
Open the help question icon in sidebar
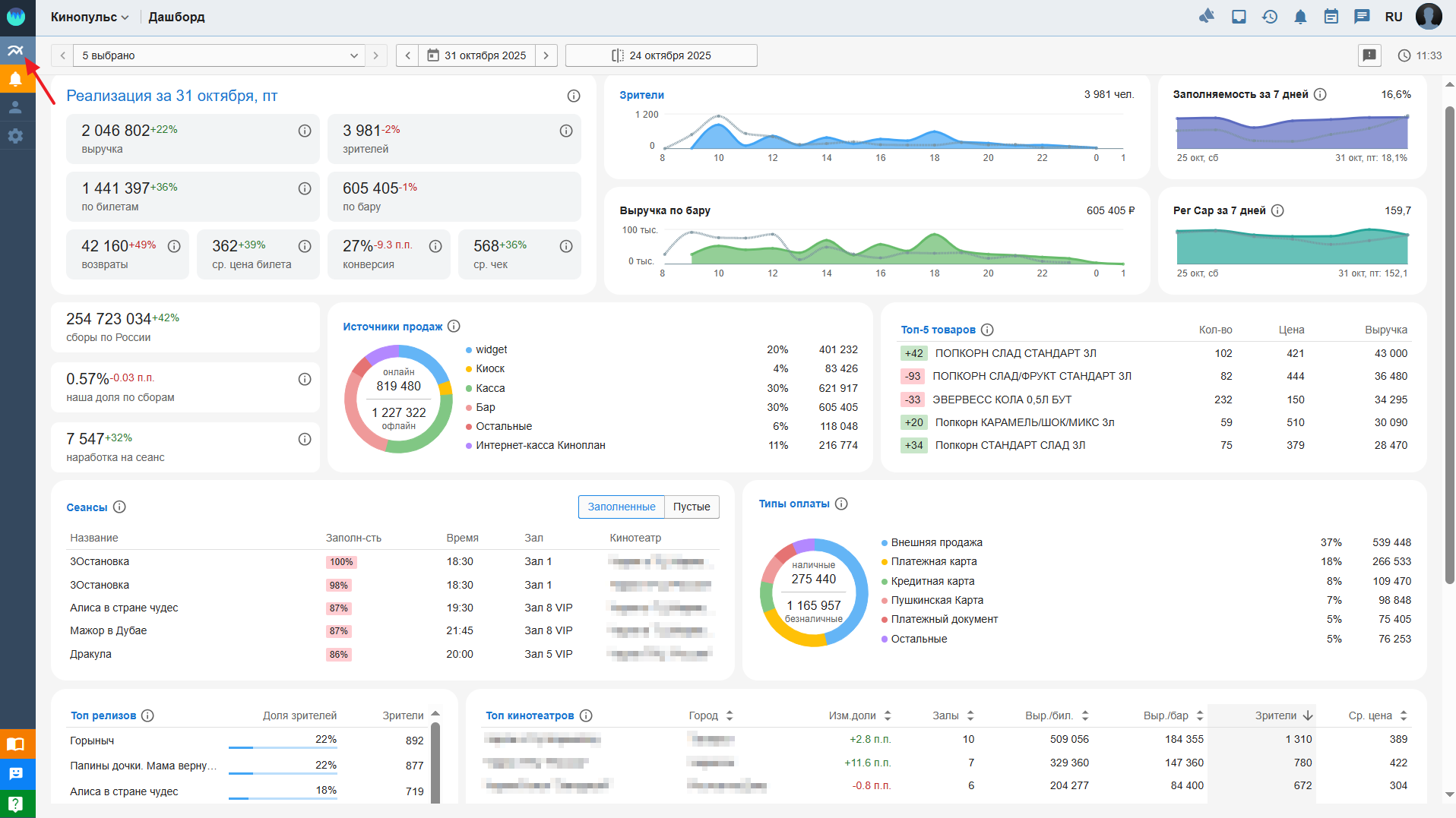point(16,804)
